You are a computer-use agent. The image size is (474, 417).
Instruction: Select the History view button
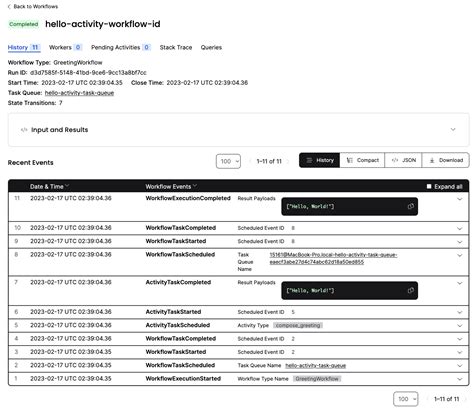point(320,160)
